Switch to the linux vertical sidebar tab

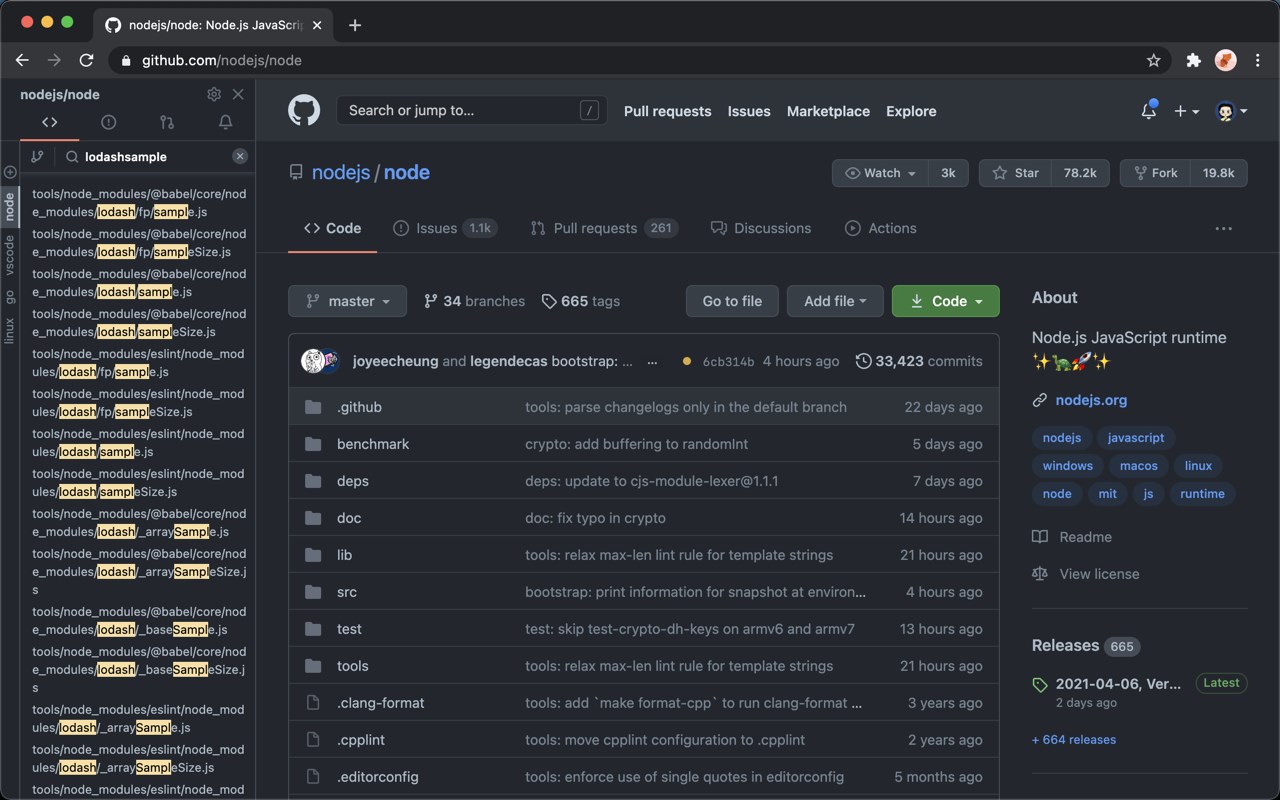(x=10, y=331)
